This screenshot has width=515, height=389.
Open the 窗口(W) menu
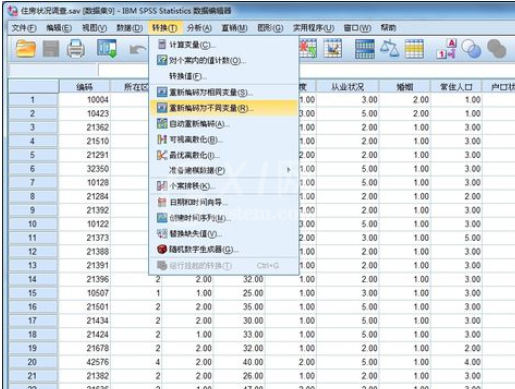coord(357,28)
